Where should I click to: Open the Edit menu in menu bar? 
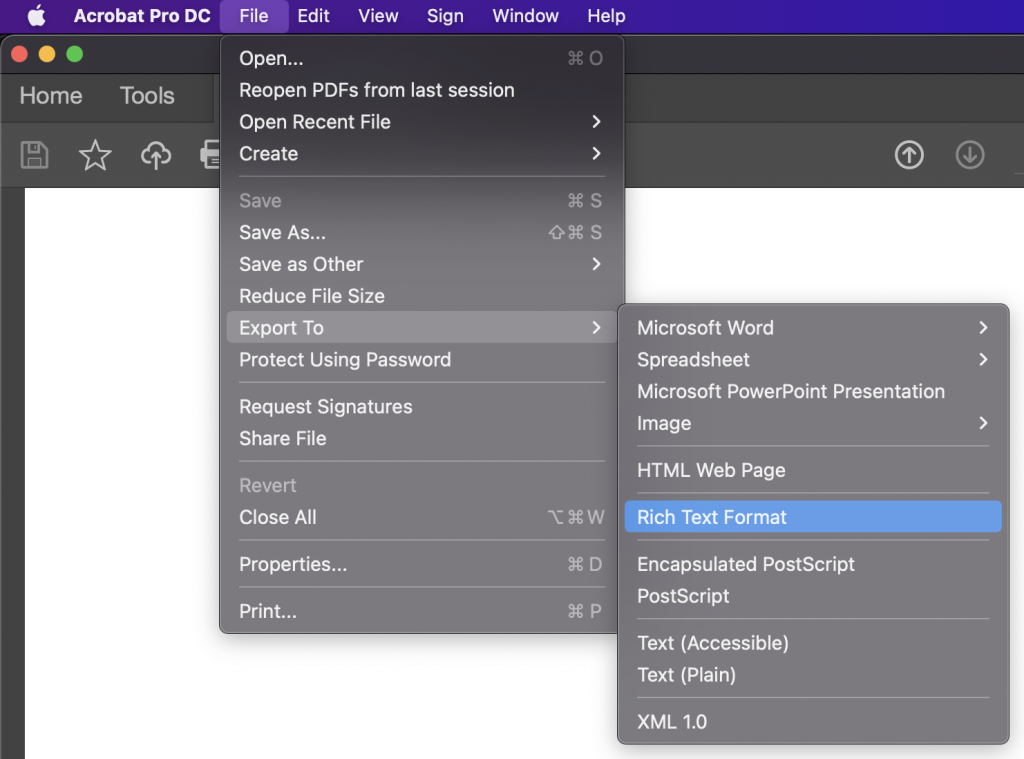tap(313, 16)
